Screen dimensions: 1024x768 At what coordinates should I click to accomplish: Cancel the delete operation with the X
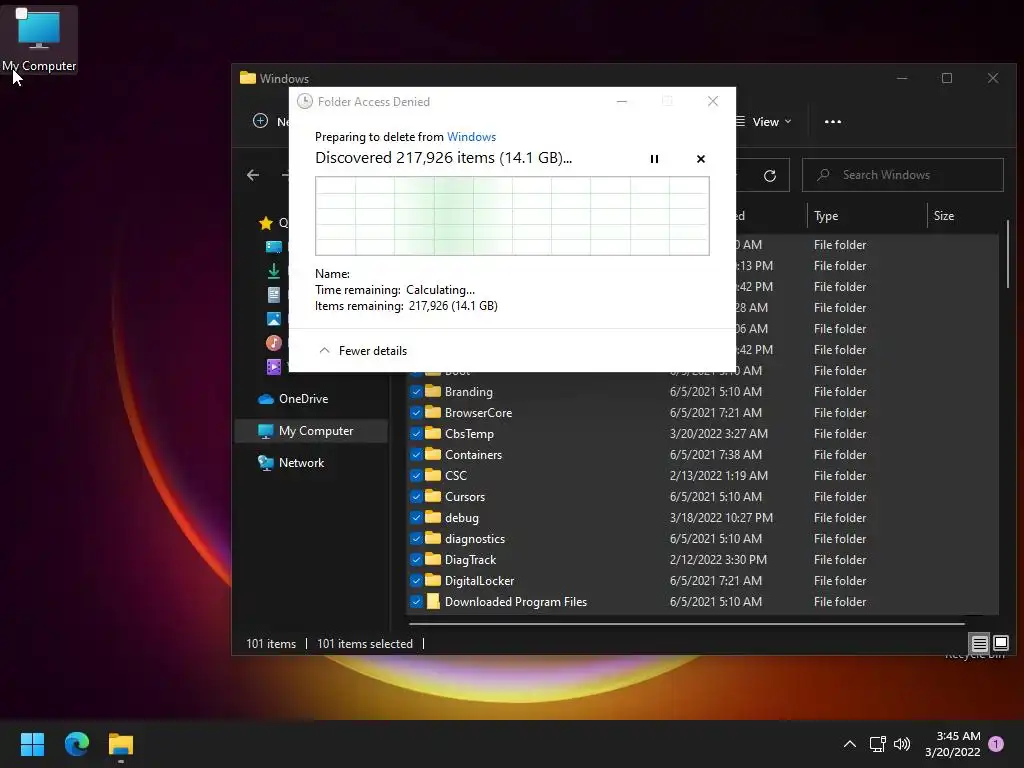tap(701, 159)
